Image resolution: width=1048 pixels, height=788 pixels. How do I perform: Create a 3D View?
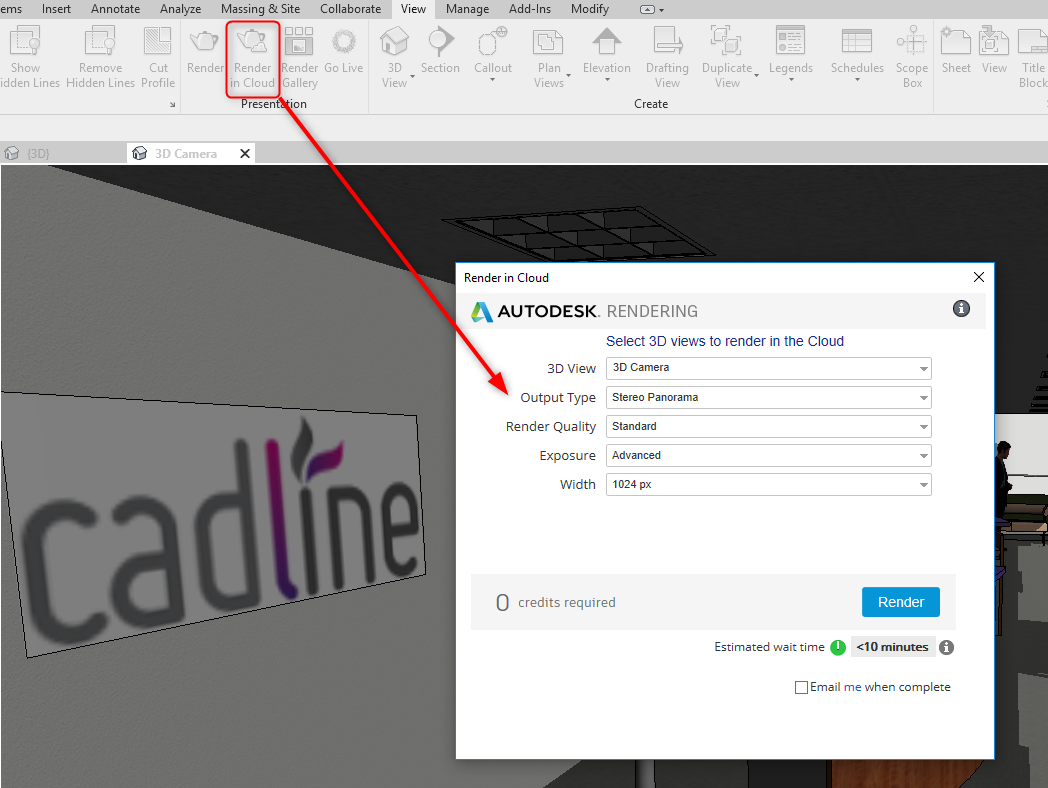pos(394,57)
